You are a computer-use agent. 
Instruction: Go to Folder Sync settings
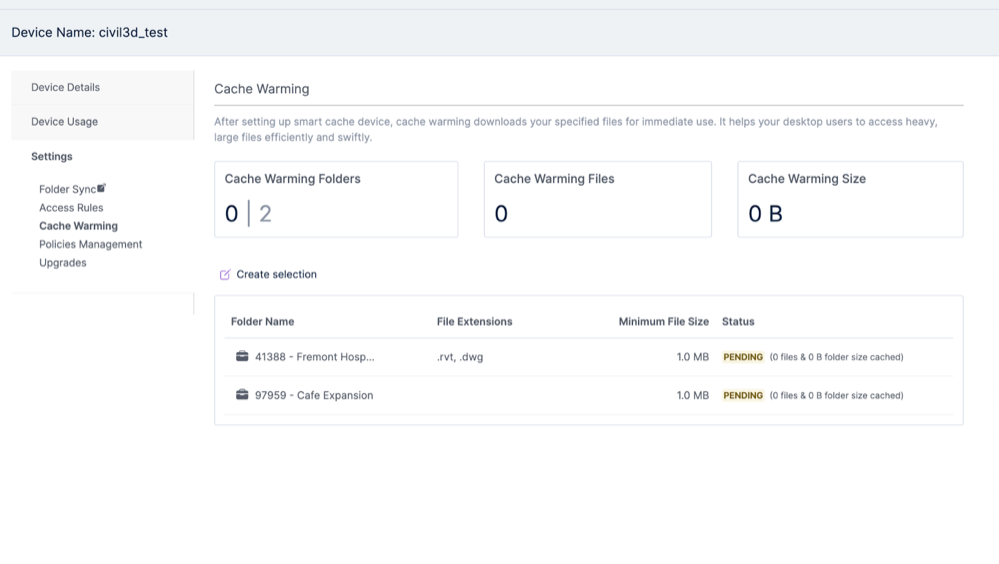(x=68, y=189)
